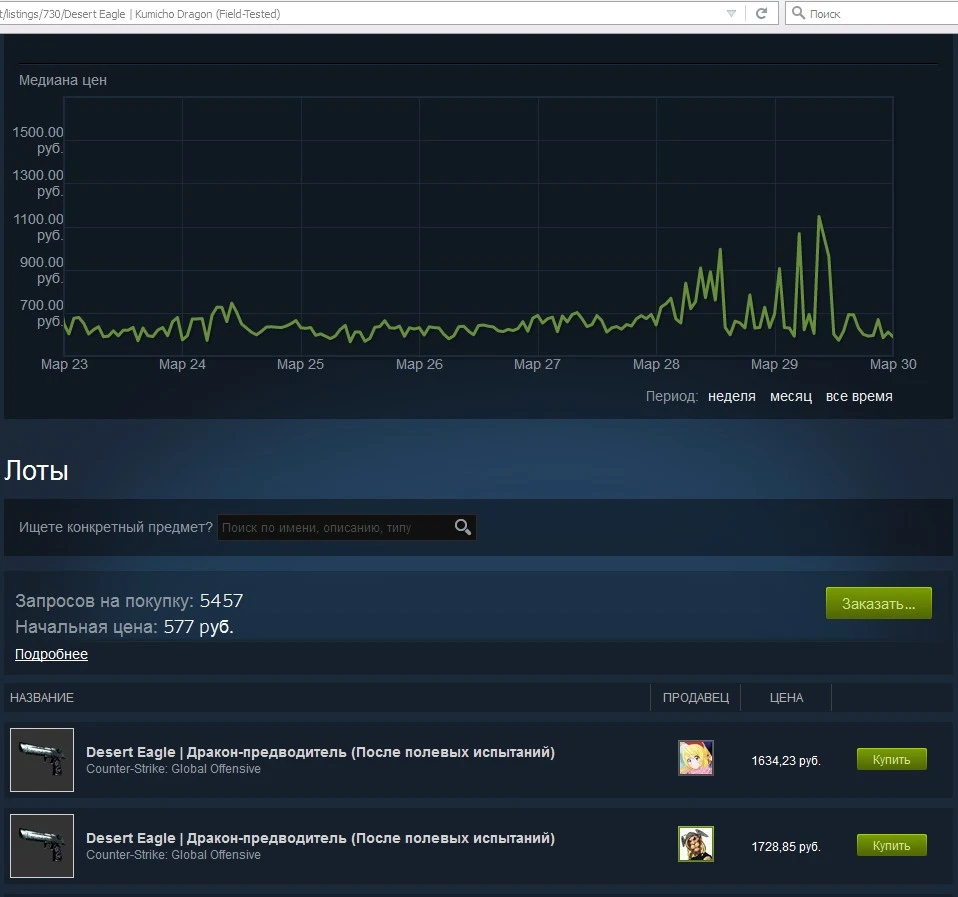Click the magnifier icon in browser search box
Viewport: 958px width, 897px height.
click(x=798, y=13)
